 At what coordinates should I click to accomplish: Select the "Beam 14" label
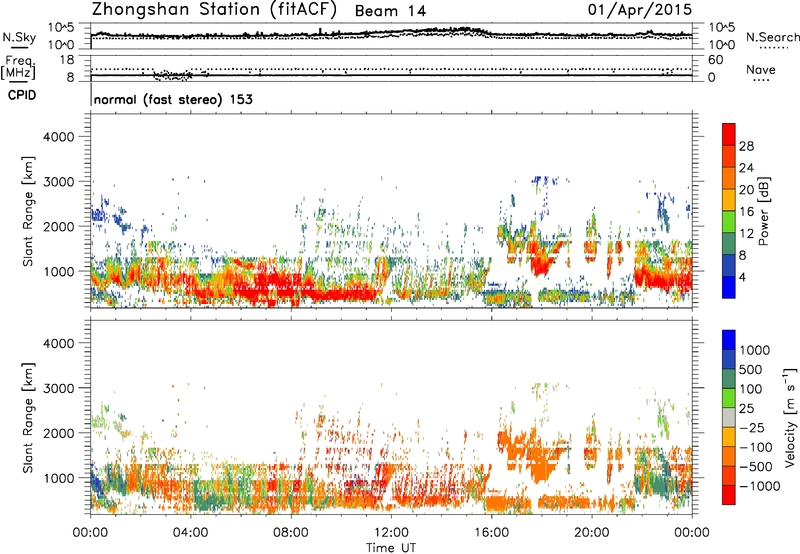pos(390,11)
